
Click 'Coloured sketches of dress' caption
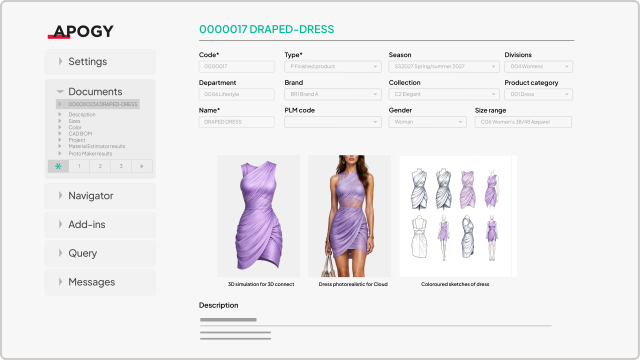pos(455,284)
